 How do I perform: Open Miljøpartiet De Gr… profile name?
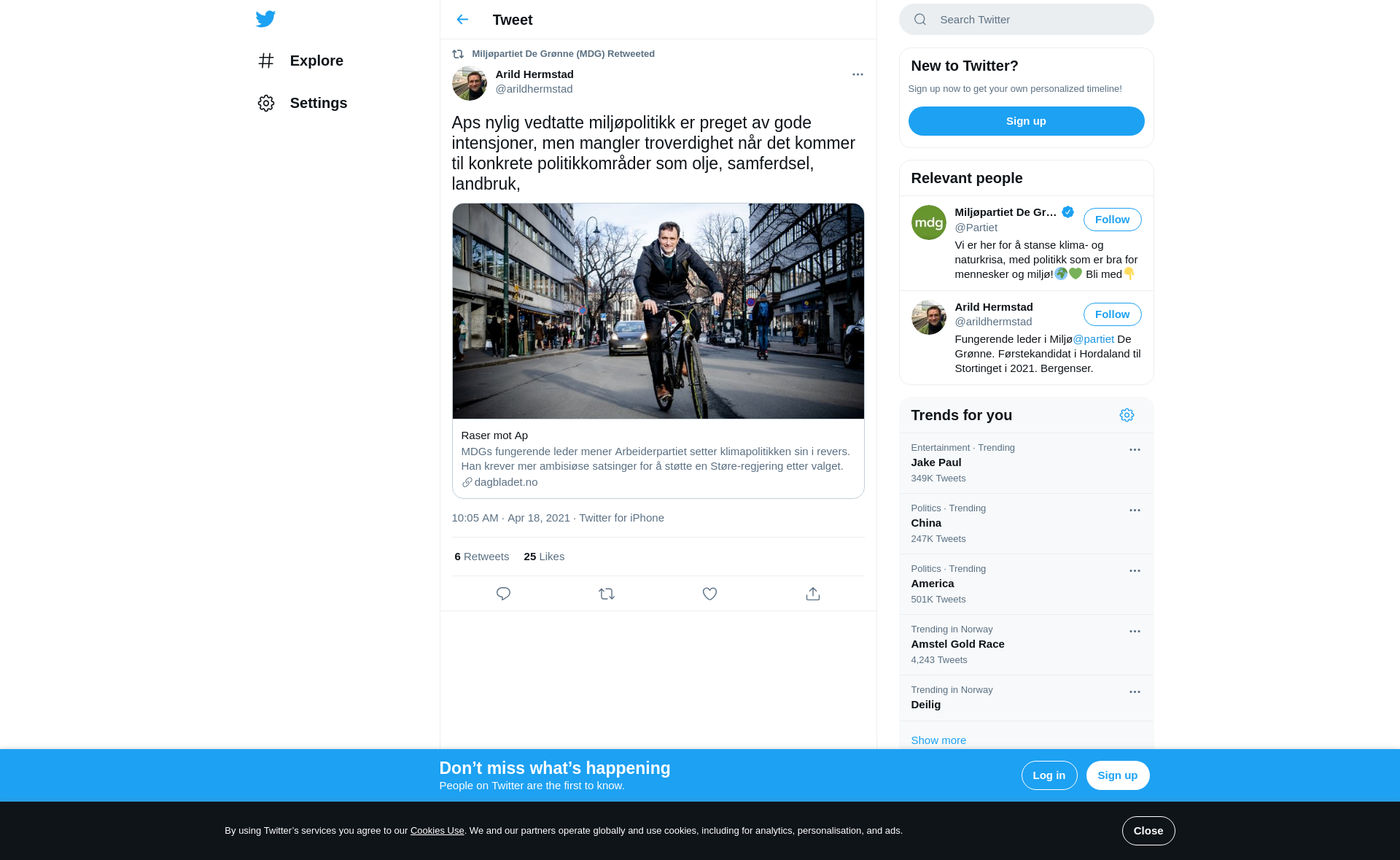point(1006,212)
